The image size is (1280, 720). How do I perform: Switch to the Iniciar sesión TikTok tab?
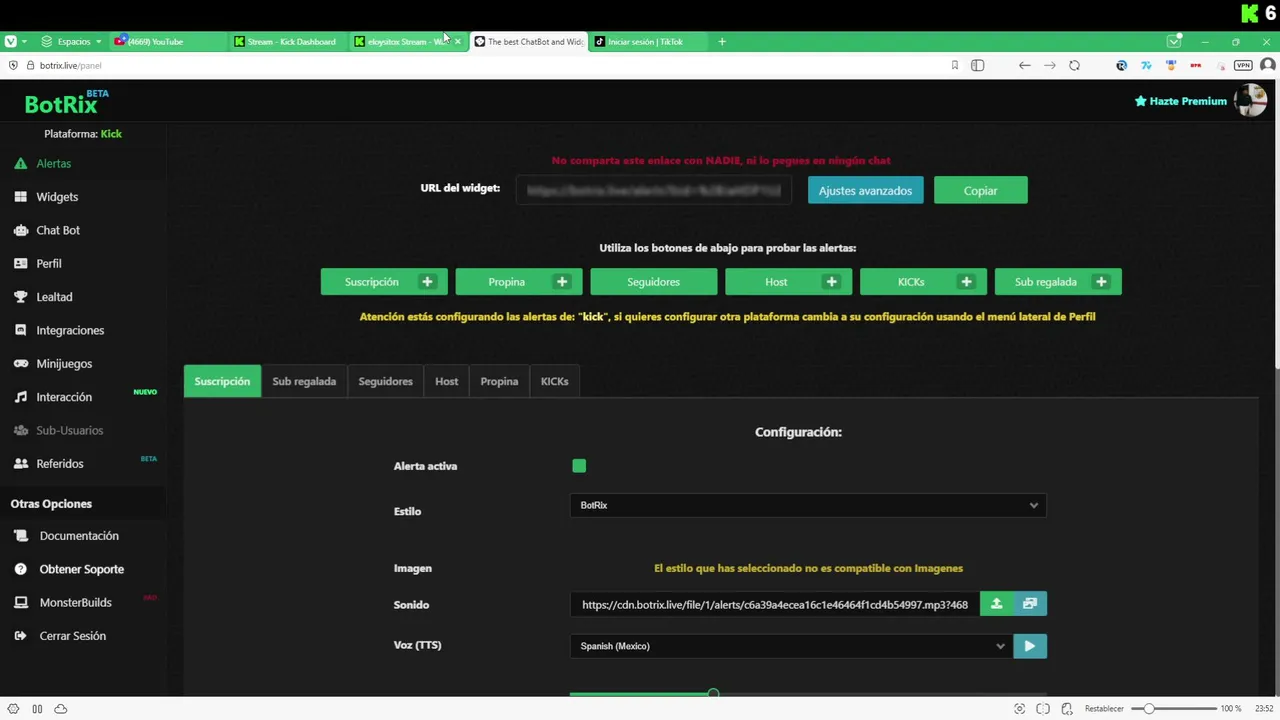click(647, 41)
